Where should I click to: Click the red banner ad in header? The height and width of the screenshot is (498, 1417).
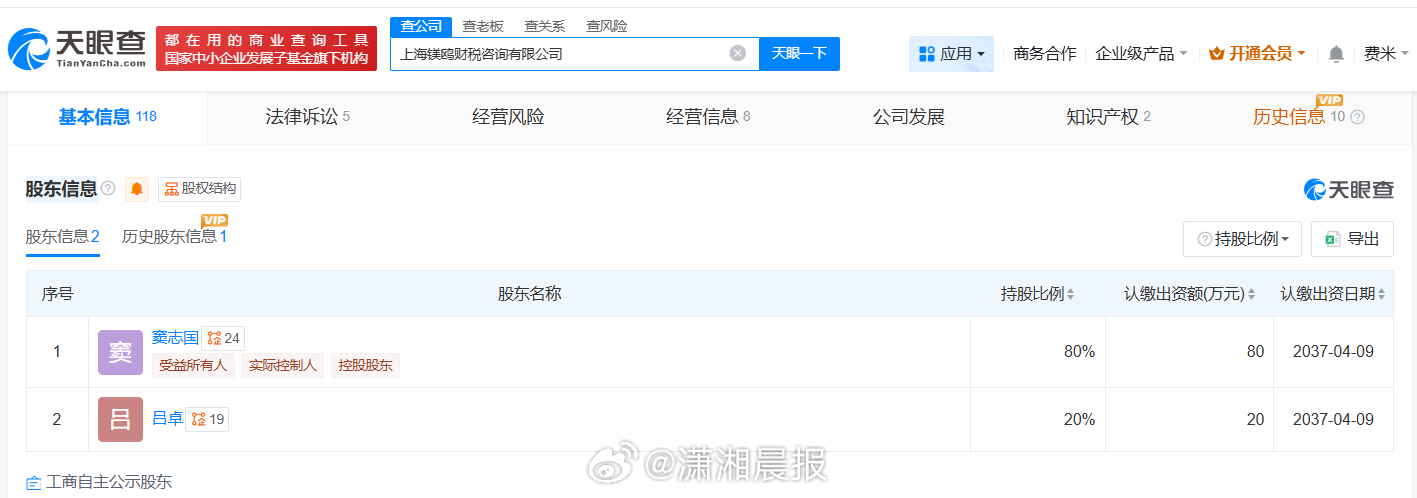point(266,49)
